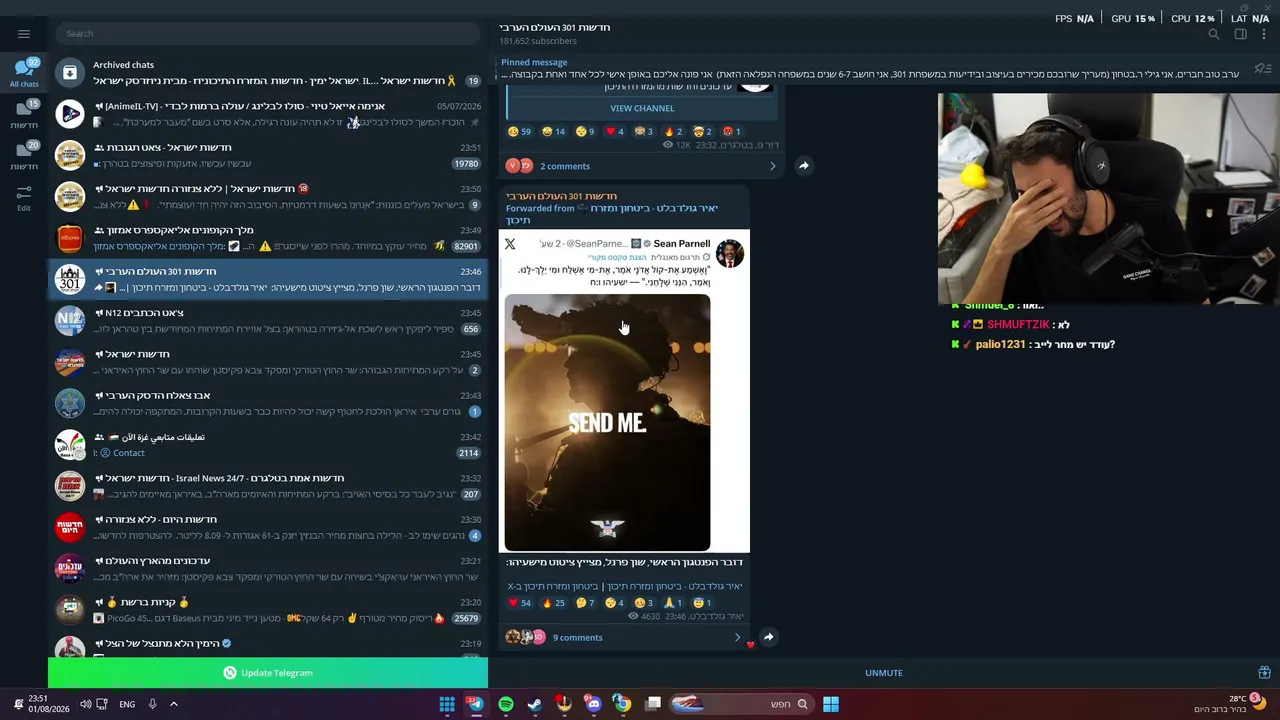Open the taskbar weather widget
1280x720 pixels.
1230,704
